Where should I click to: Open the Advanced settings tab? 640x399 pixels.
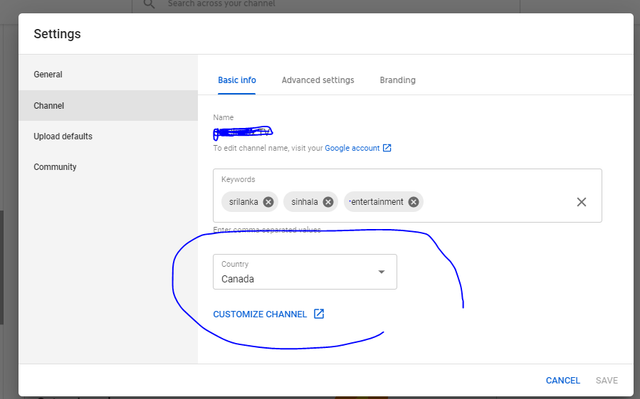tap(318, 80)
